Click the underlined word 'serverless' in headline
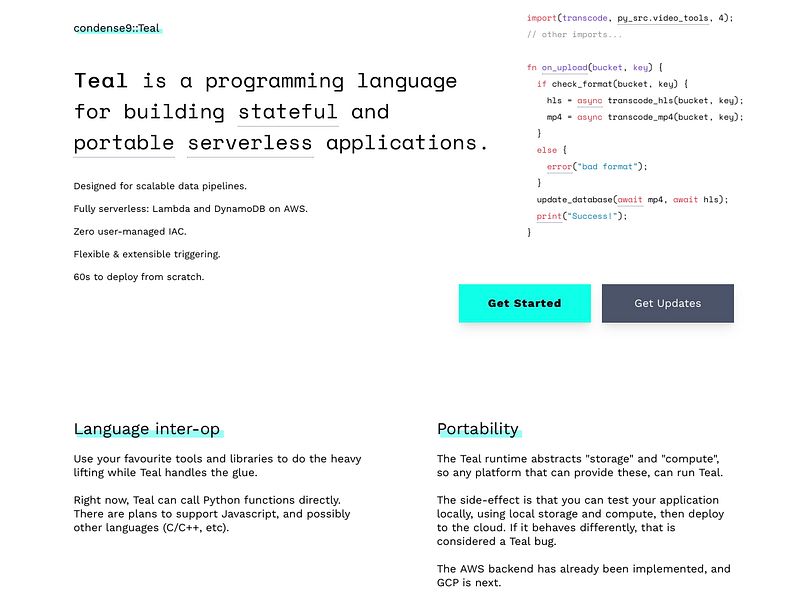This screenshot has height=600, width=800. [250, 143]
